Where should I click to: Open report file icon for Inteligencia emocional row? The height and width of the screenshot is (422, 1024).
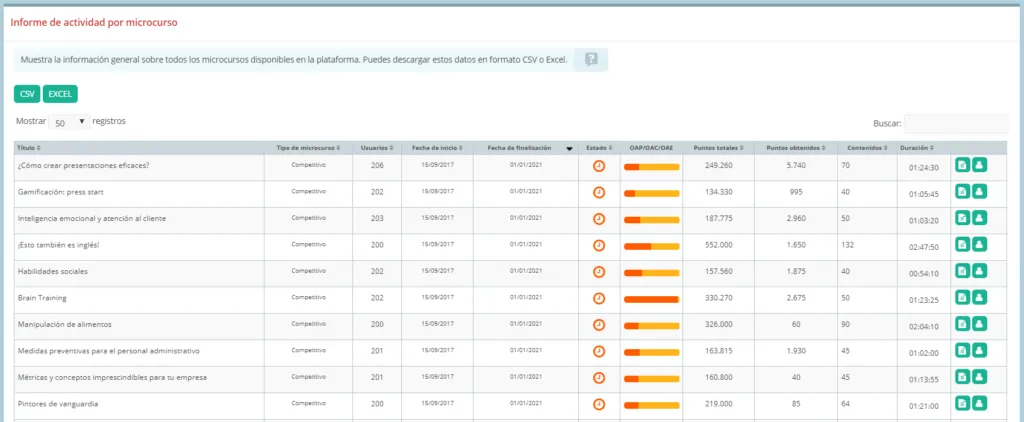(962, 218)
